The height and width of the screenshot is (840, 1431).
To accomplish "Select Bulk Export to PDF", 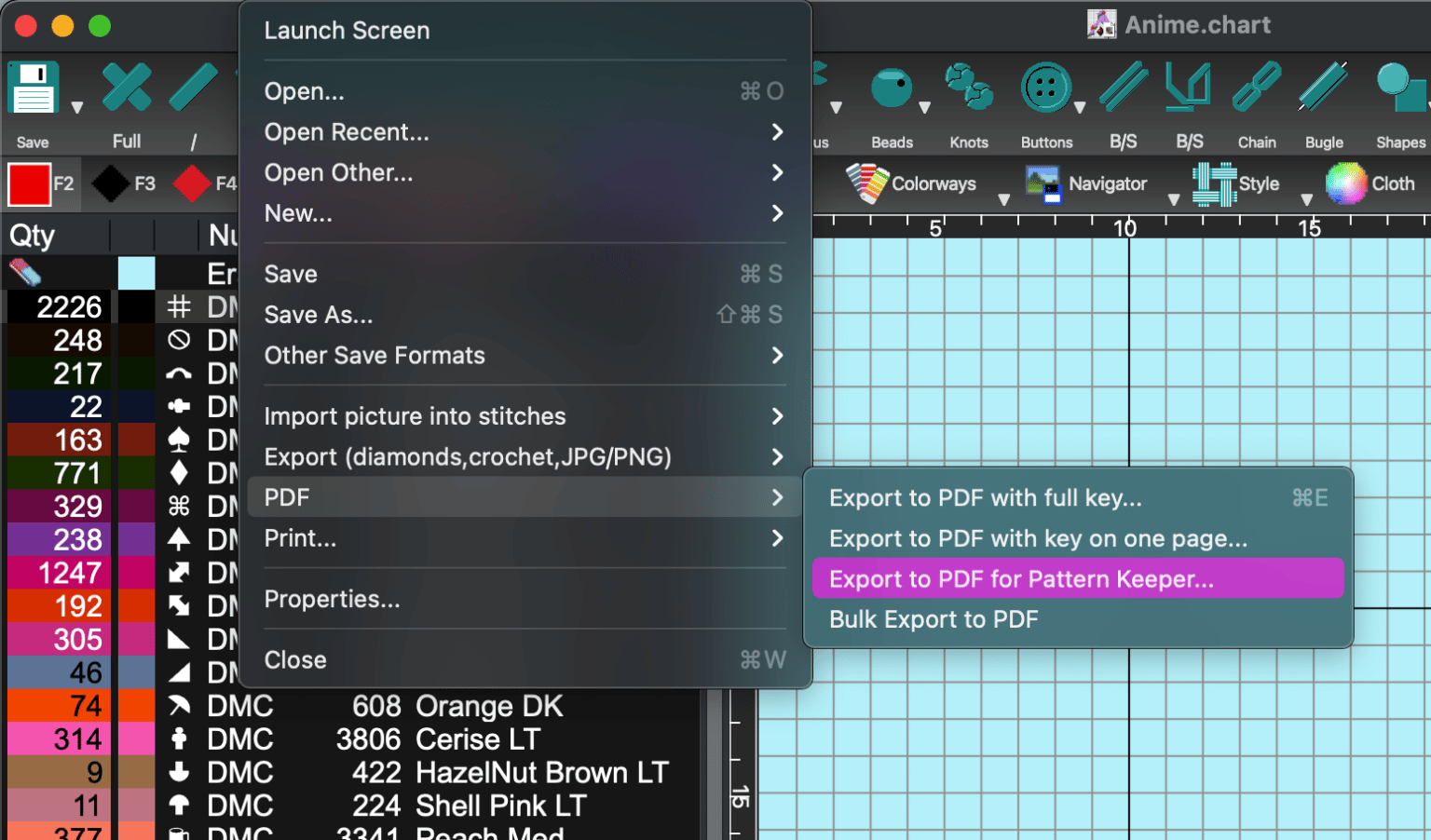I will point(933,618).
